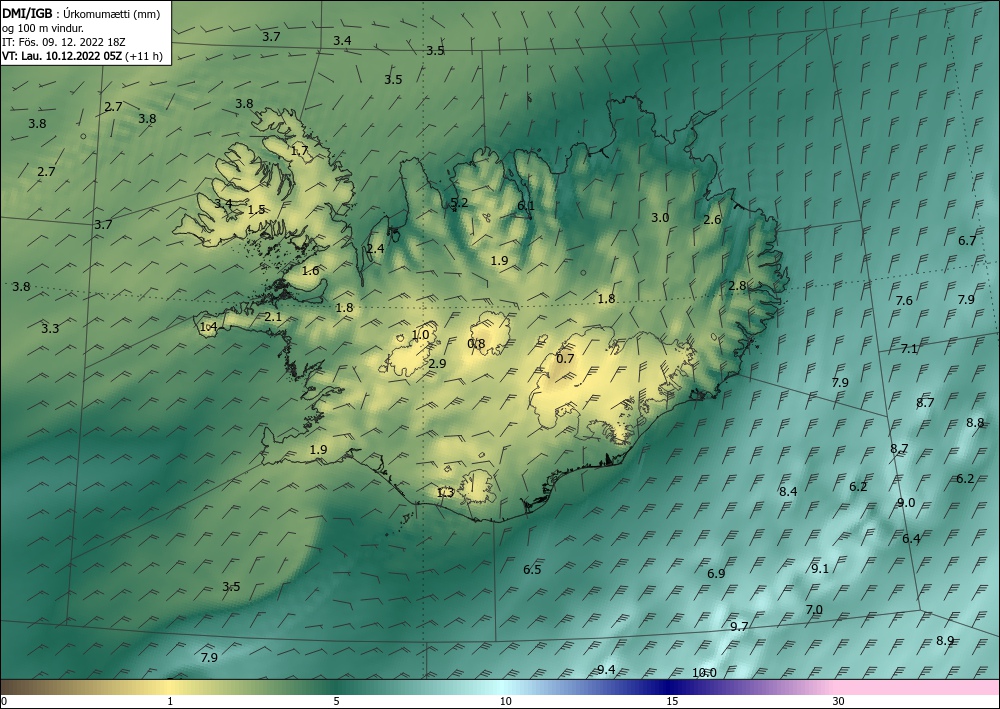1000x709 pixels.
Task: Click the 9.0 value label
Action: 906,502
